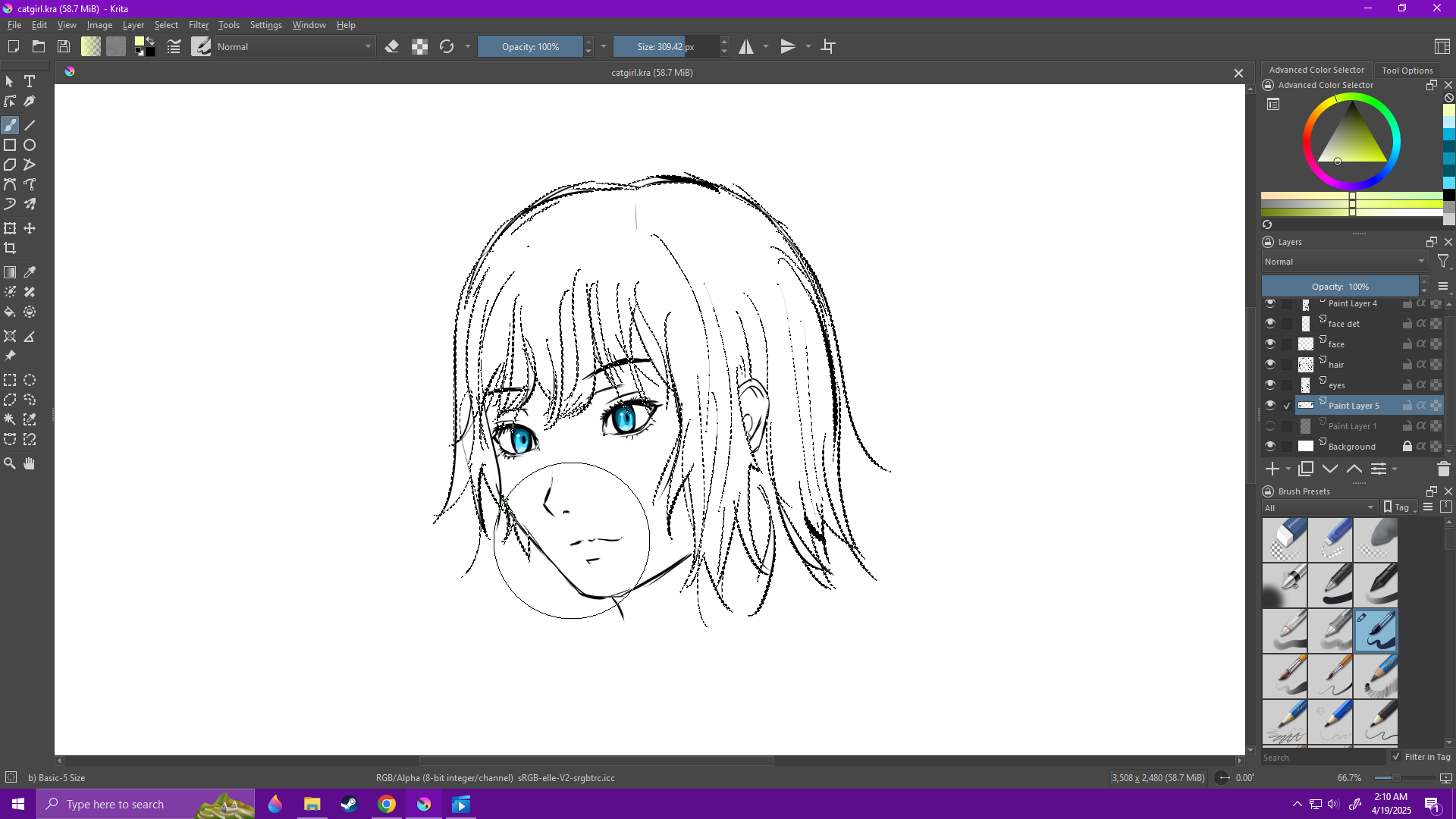Activate the Zoom tool

(x=10, y=463)
